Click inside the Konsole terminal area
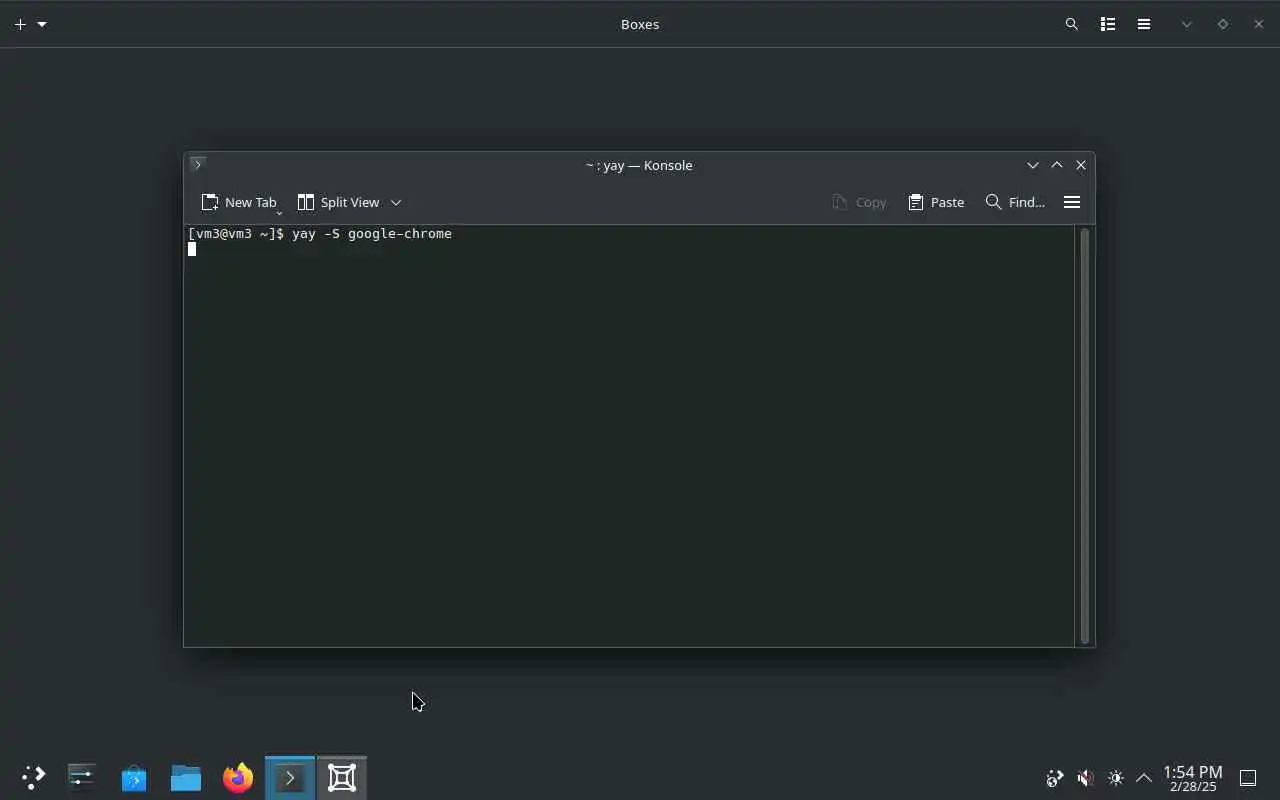This screenshot has height=800, width=1280. click(630, 435)
